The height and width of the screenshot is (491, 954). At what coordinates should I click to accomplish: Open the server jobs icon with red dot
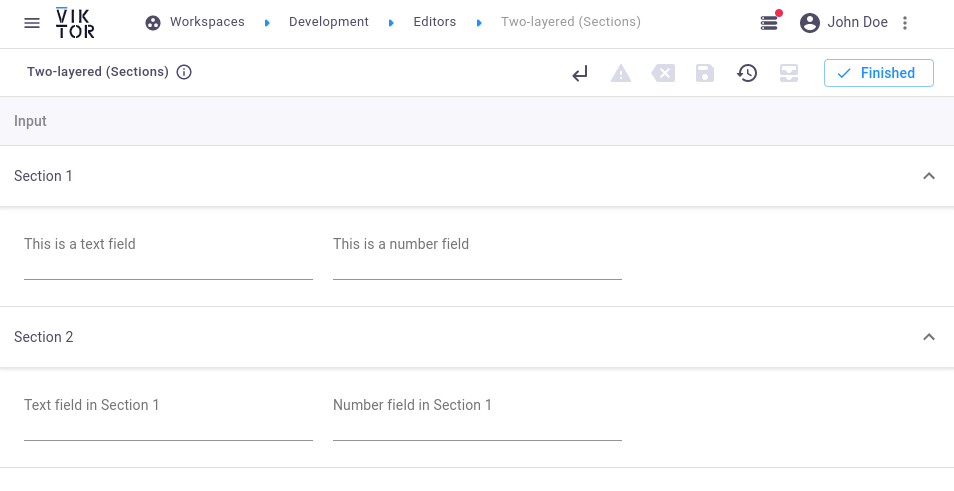769,22
